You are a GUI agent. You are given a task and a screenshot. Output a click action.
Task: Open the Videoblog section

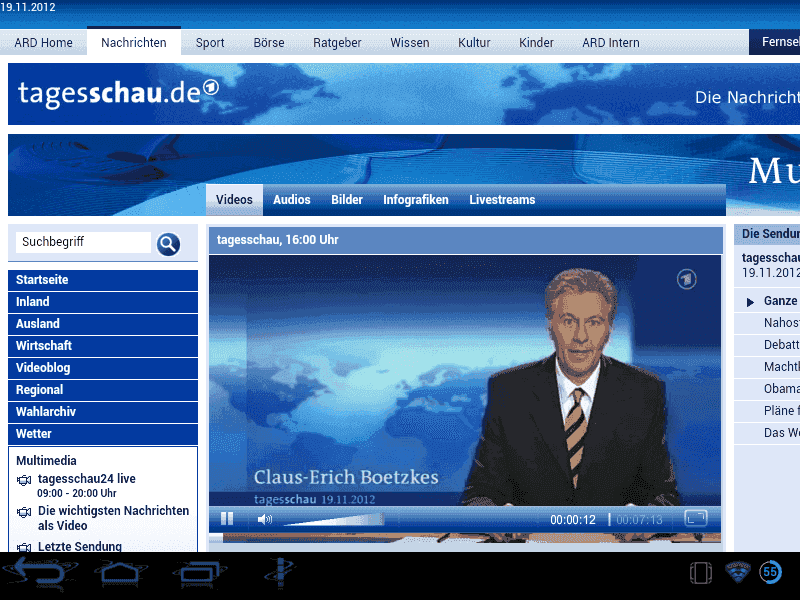(103, 368)
